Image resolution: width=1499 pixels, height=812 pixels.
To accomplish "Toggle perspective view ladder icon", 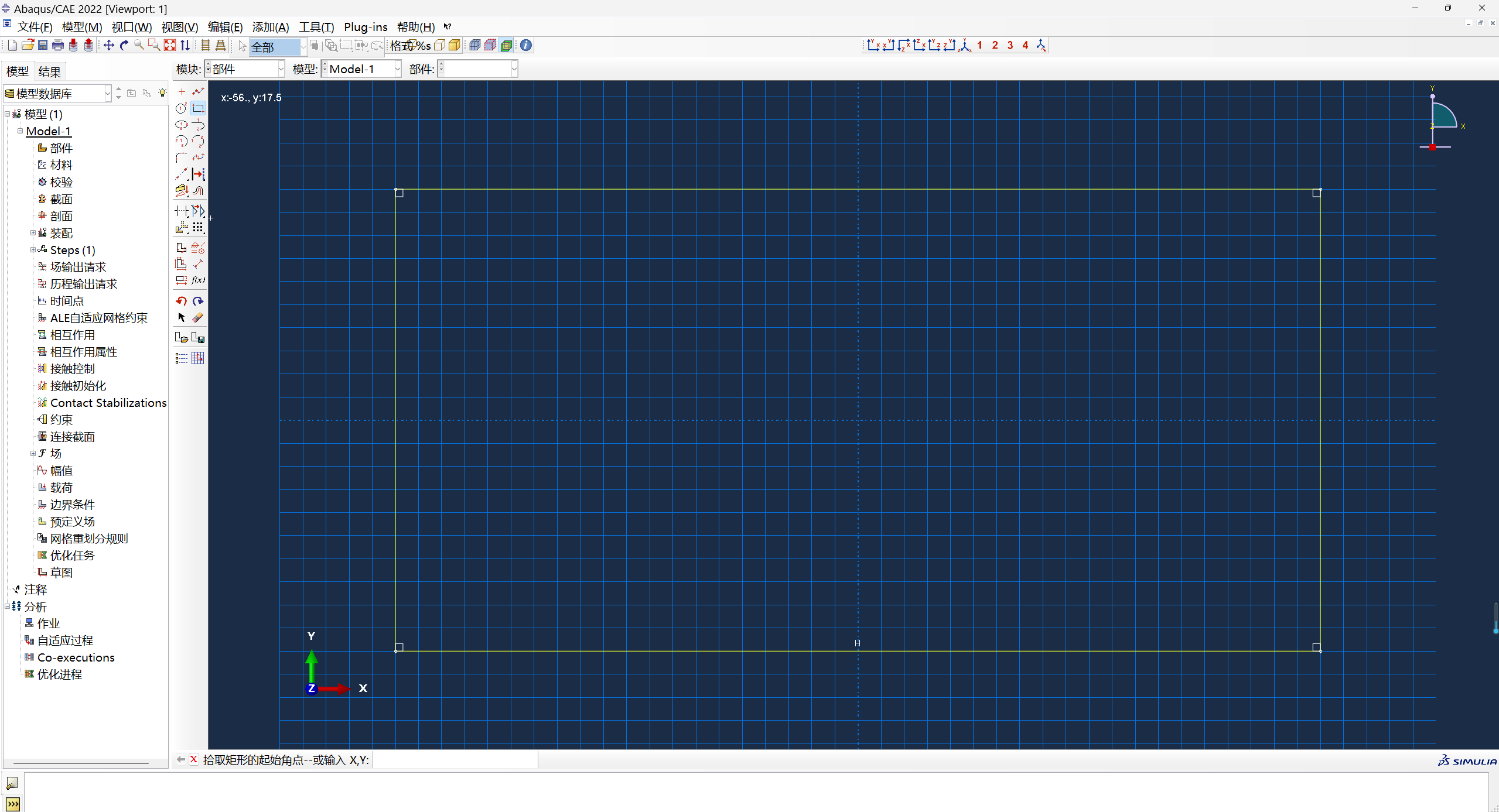I will [221, 45].
